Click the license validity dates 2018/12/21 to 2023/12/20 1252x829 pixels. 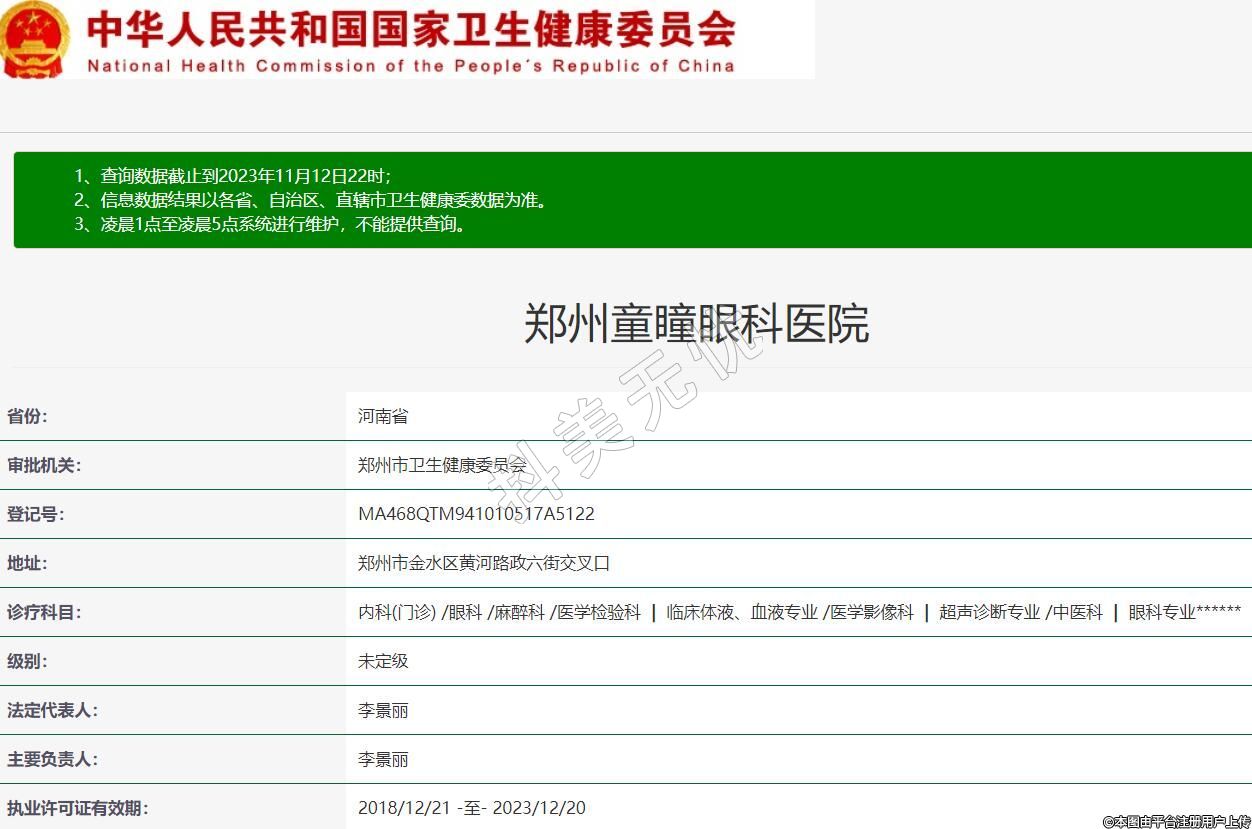click(471, 808)
